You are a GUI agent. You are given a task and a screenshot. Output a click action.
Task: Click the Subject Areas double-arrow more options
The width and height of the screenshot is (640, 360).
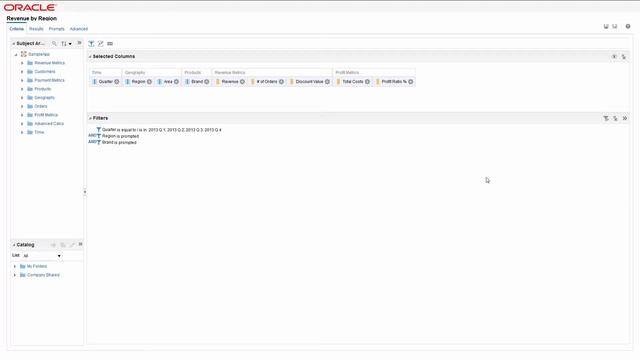point(80,43)
